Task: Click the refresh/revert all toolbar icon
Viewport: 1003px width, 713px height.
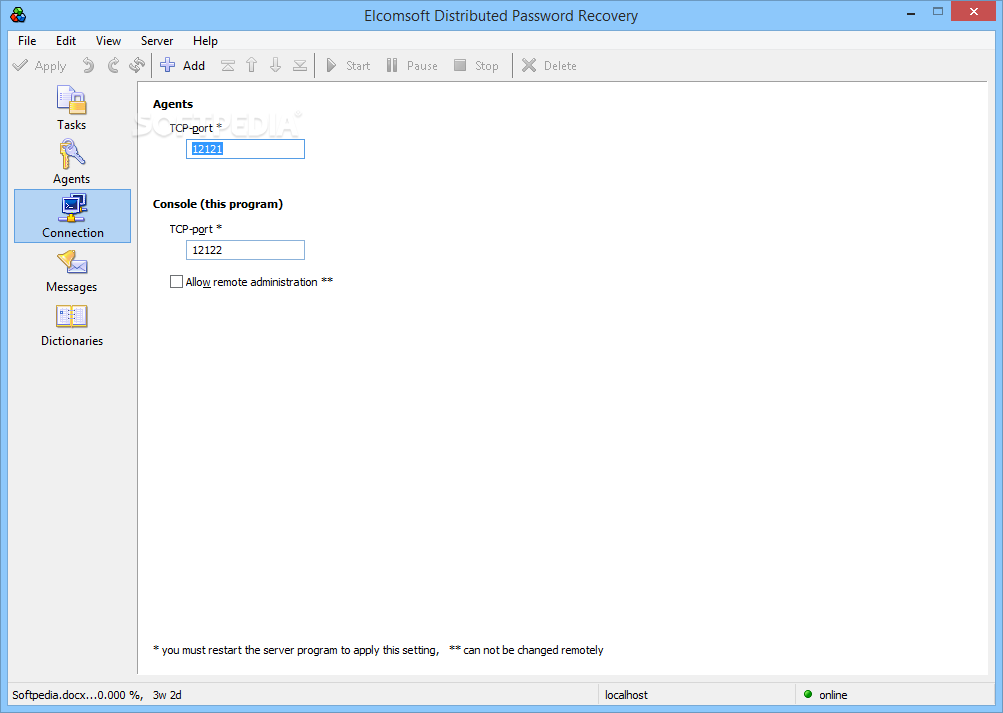Action: click(x=137, y=66)
